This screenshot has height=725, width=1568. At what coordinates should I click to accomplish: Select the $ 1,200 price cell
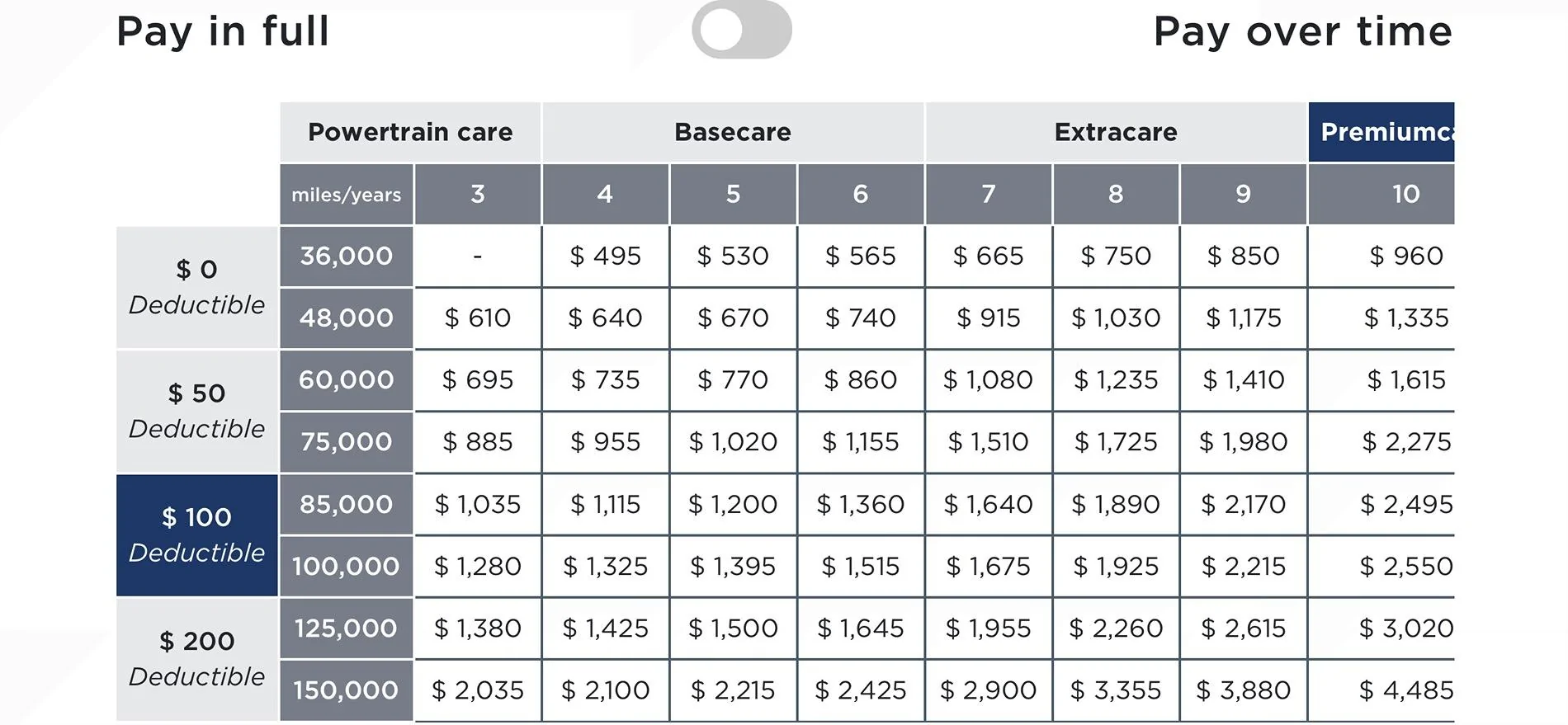coord(733,504)
